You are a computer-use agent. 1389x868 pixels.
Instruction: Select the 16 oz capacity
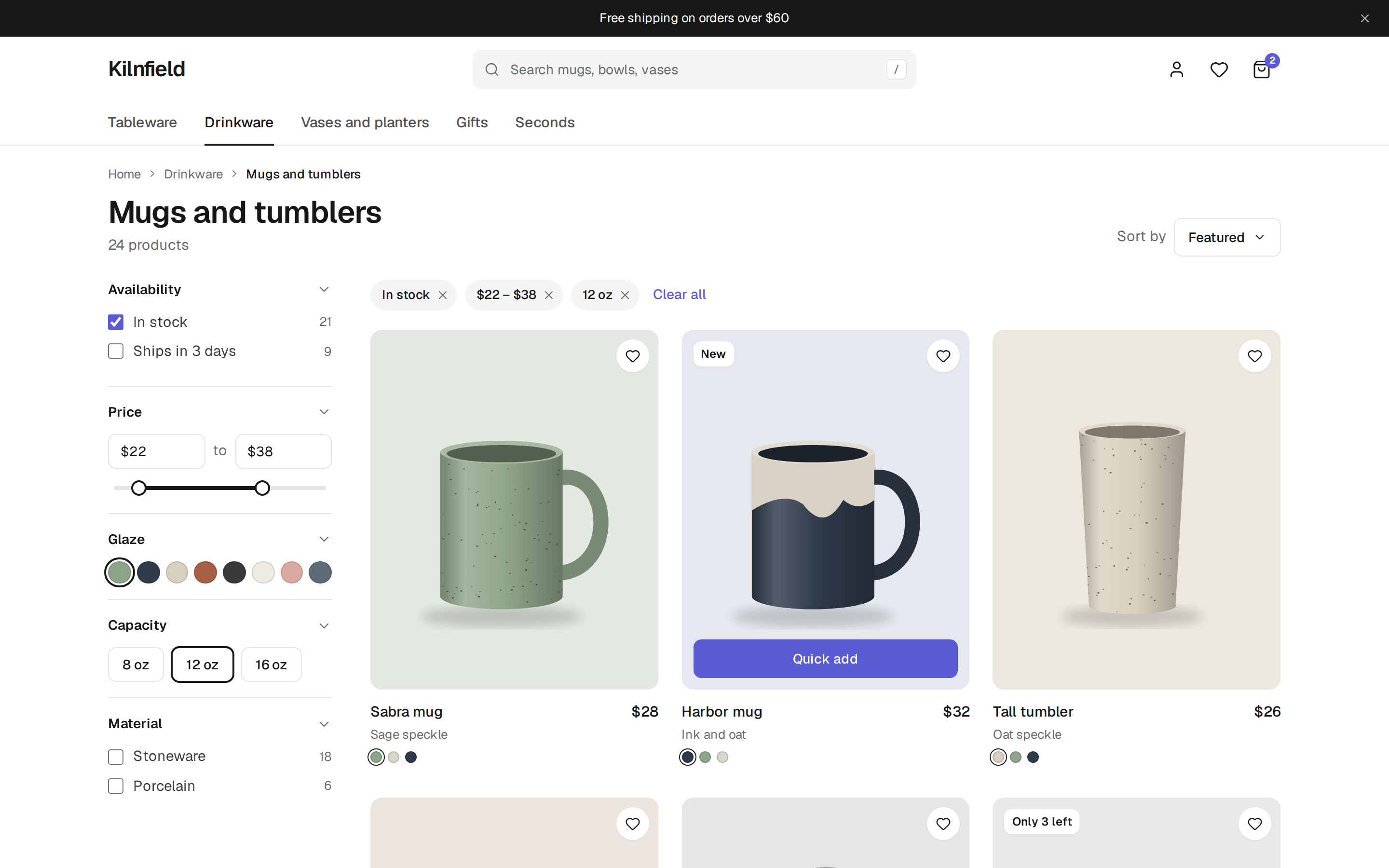point(271,665)
